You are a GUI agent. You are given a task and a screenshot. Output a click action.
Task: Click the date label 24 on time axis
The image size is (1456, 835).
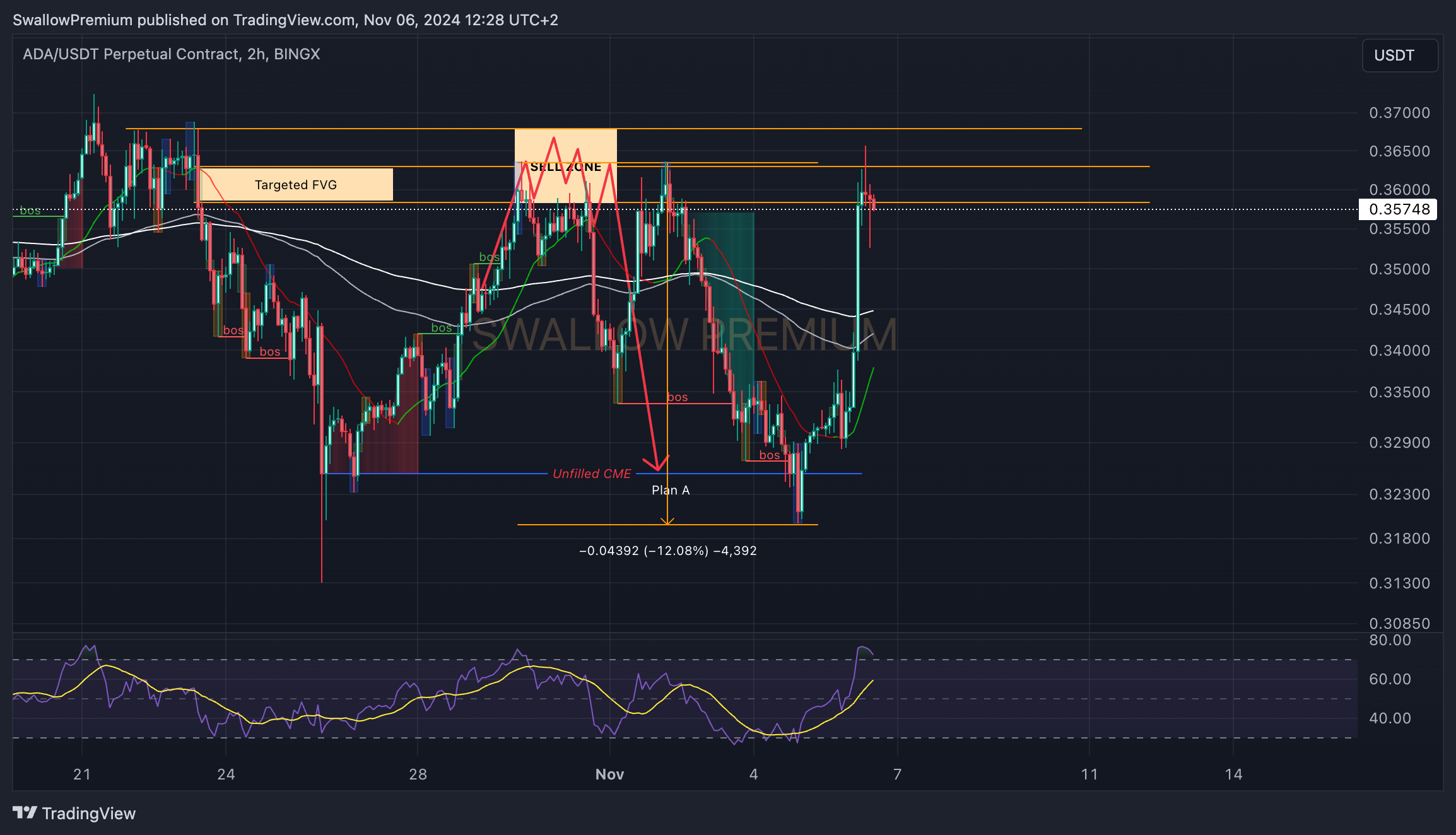pos(226,774)
